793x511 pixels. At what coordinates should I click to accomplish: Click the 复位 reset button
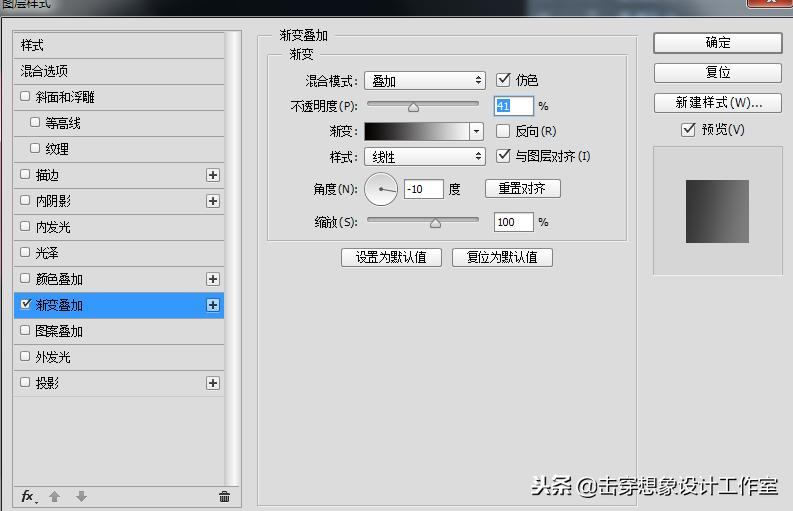coord(718,73)
